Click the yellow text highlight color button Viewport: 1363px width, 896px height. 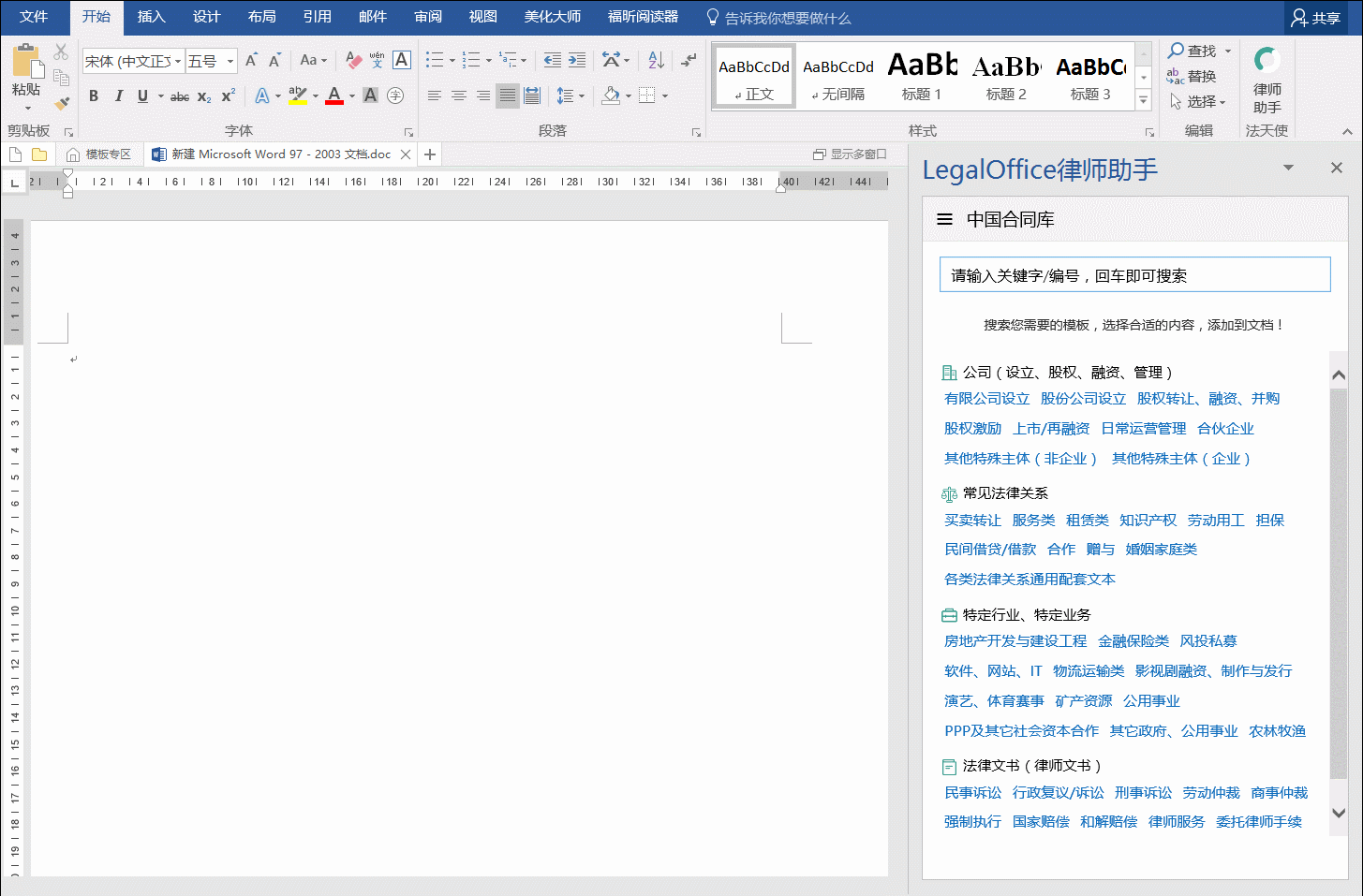[298, 95]
